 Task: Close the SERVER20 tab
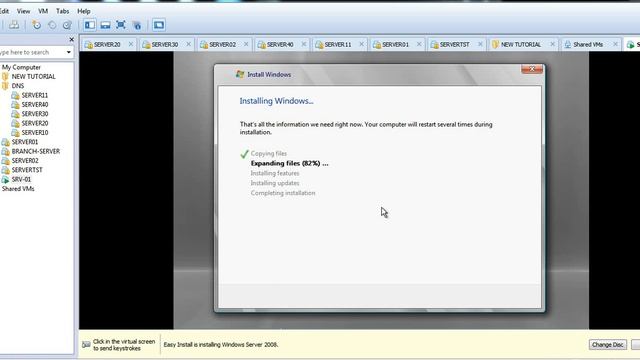pyautogui.click(x=131, y=44)
